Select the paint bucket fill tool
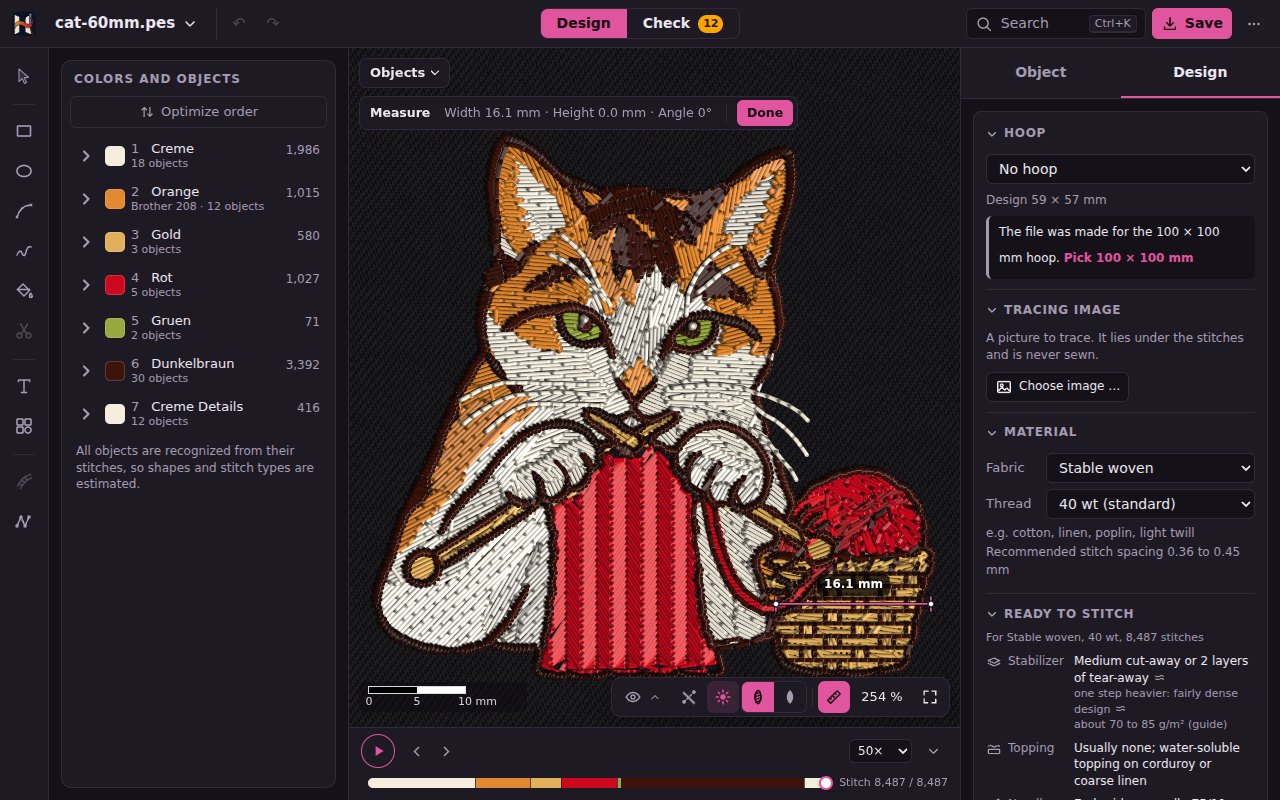 point(24,291)
